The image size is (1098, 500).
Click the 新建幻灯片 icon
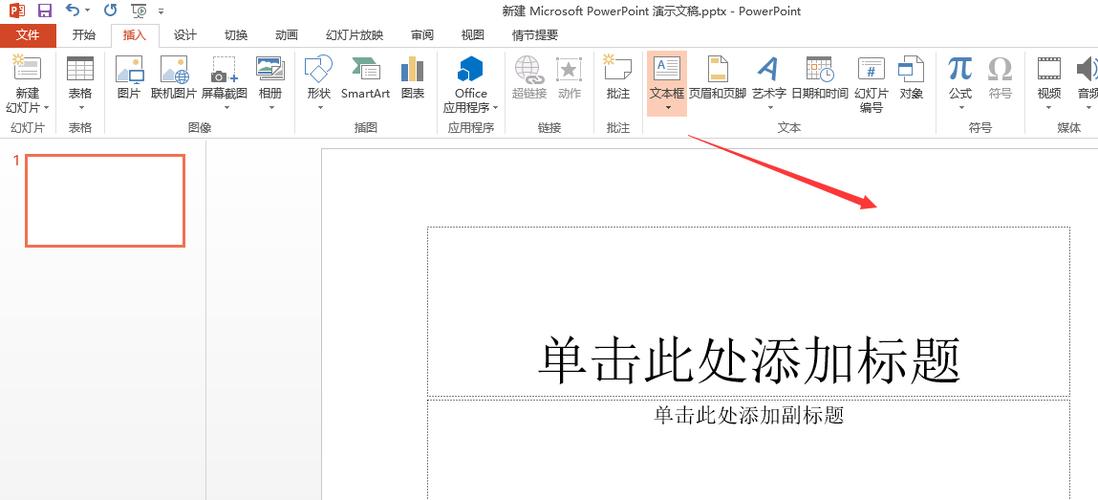pyautogui.click(x=27, y=68)
